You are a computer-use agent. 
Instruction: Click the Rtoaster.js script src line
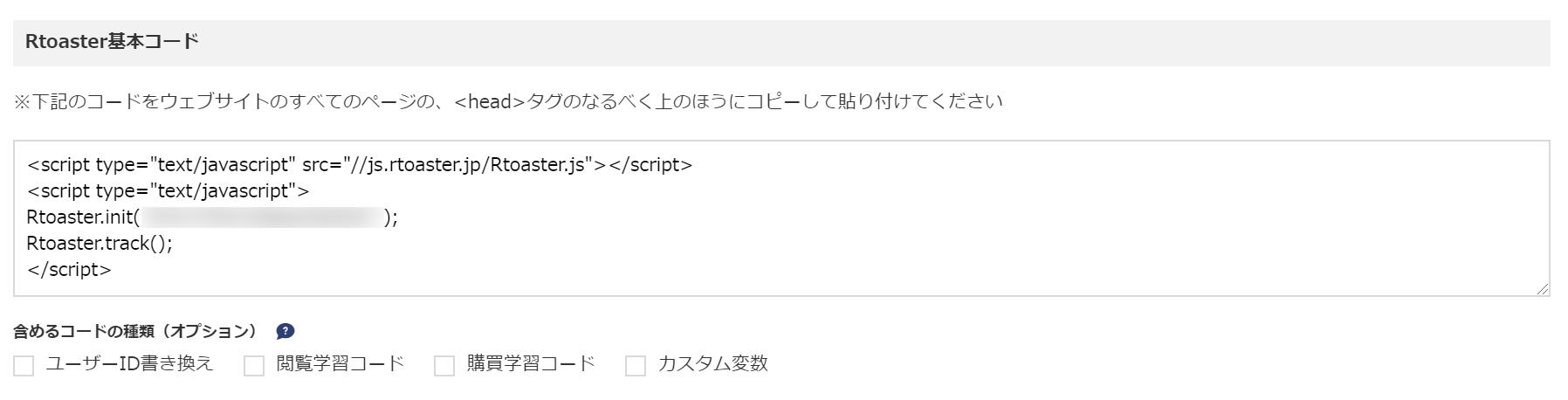(x=359, y=165)
